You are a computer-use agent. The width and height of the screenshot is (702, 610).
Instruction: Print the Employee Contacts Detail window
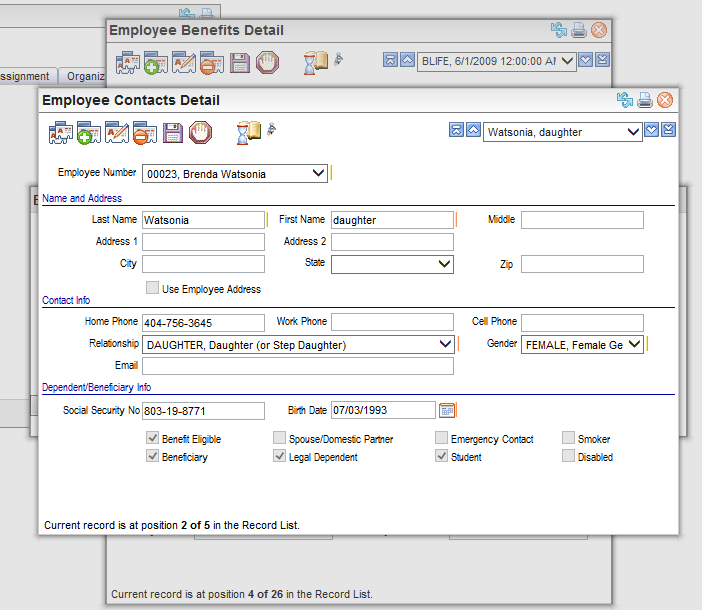(x=645, y=100)
